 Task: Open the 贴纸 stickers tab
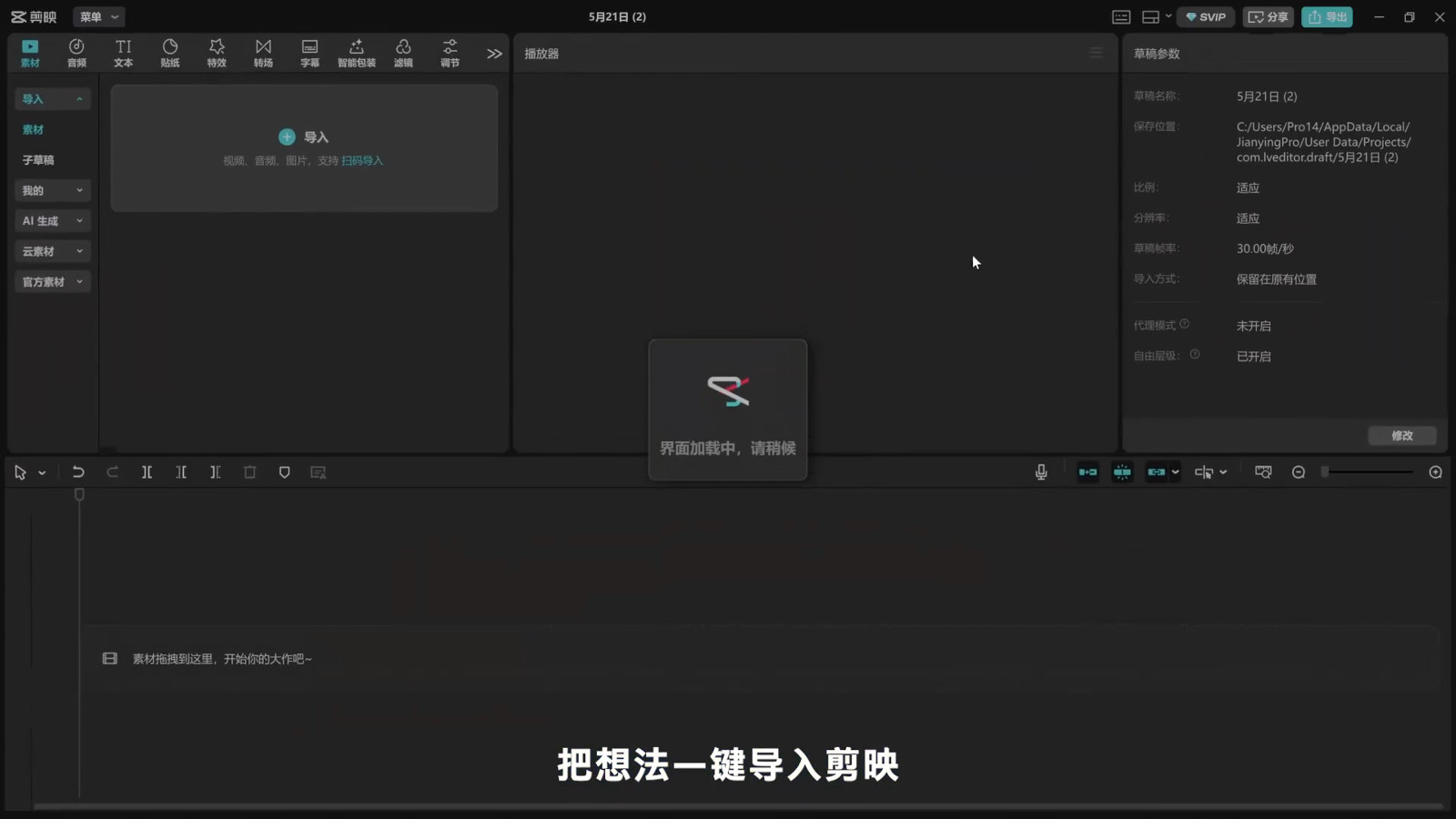pyautogui.click(x=170, y=53)
